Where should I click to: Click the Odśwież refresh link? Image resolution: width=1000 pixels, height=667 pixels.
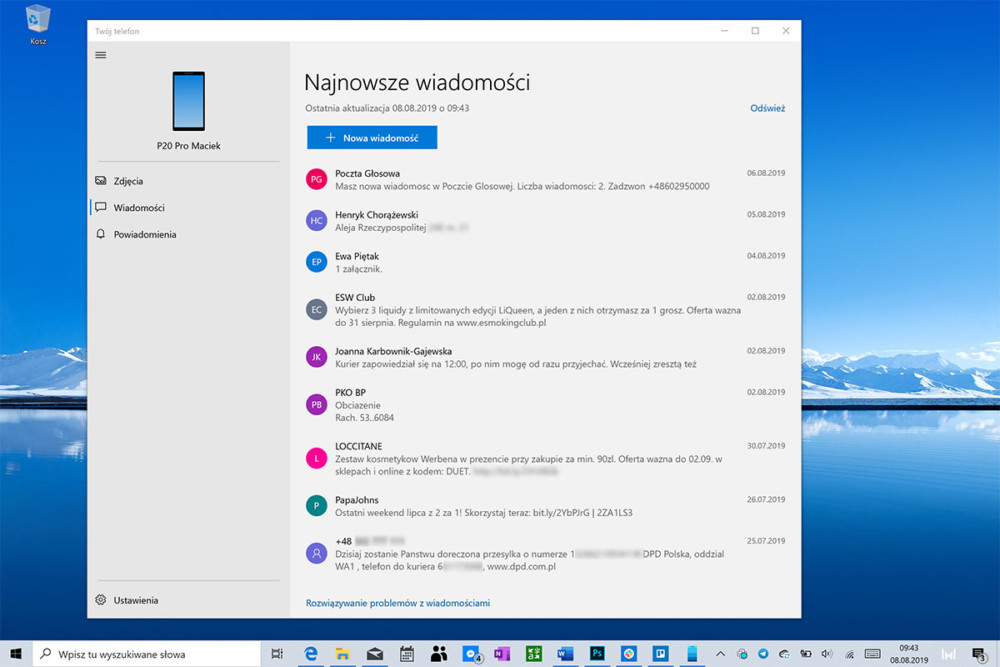pos(767,108)
